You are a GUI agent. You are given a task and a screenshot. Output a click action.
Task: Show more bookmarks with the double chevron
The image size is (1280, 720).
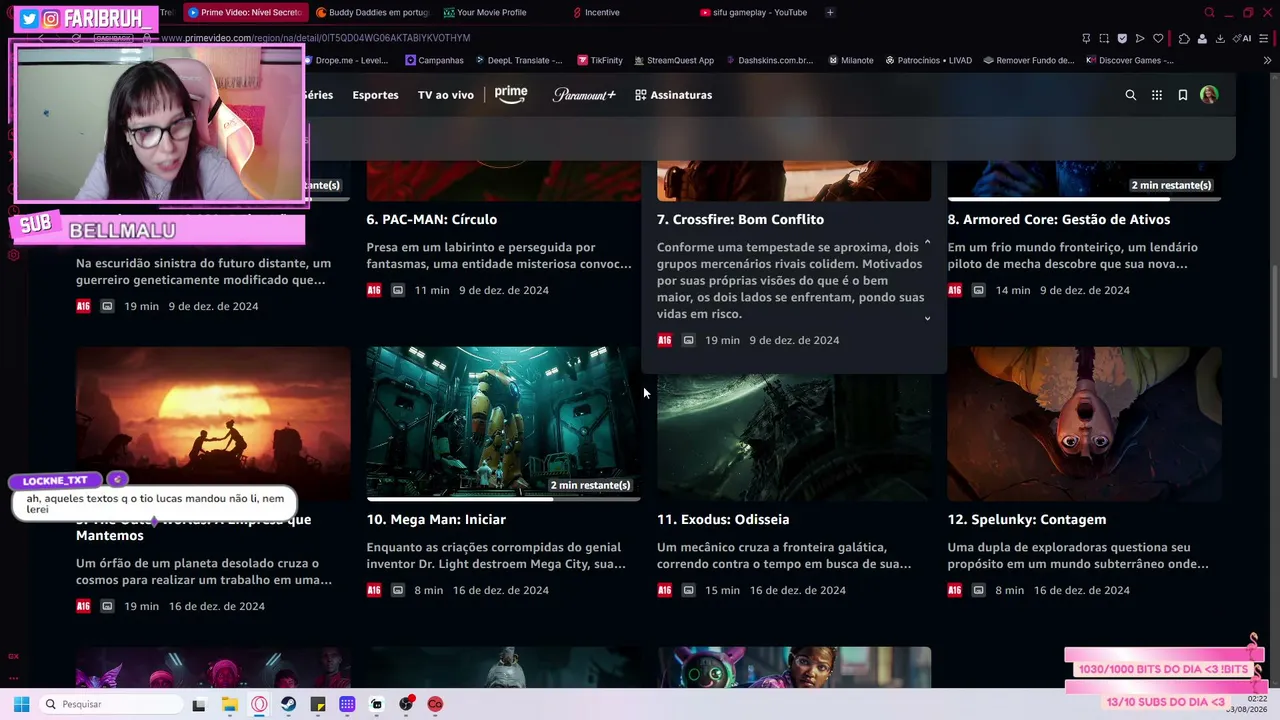[1268, 60]
